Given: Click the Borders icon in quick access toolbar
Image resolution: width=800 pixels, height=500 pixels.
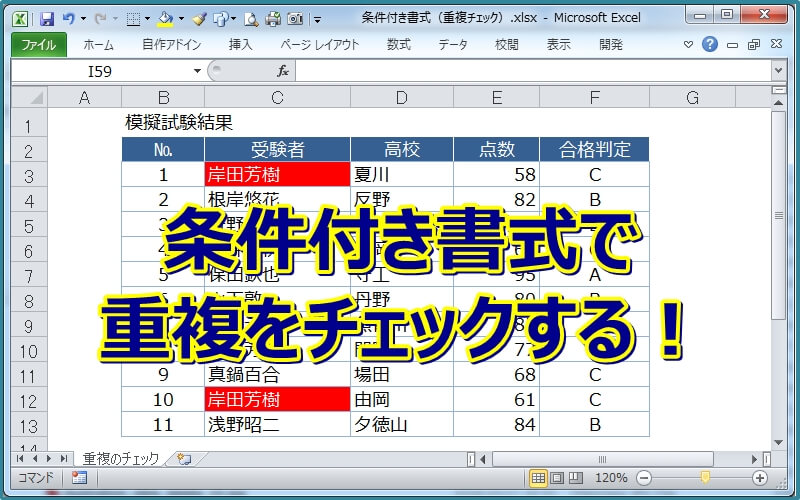Looking at the screenshot, I should (133, 19).
